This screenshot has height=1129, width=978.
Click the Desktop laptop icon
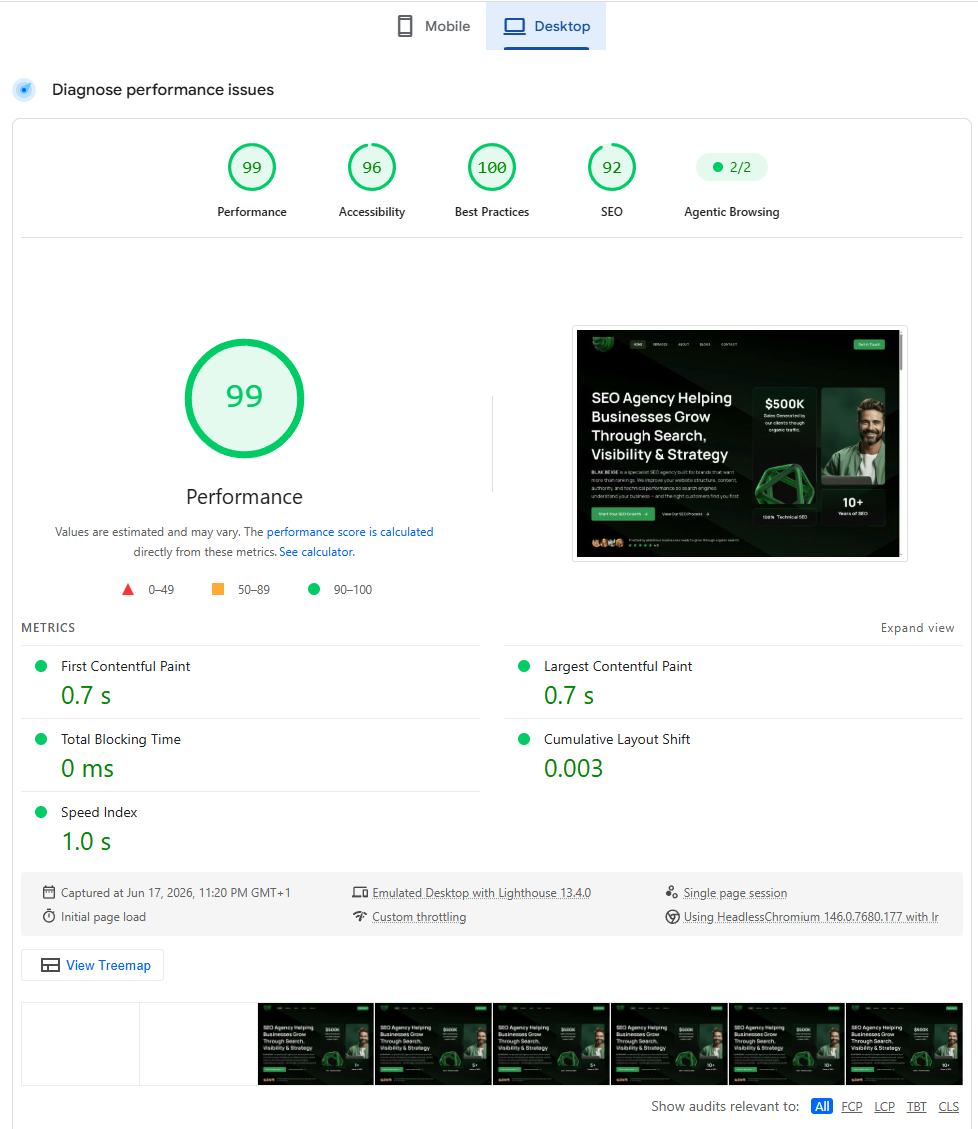coord(514,26)
